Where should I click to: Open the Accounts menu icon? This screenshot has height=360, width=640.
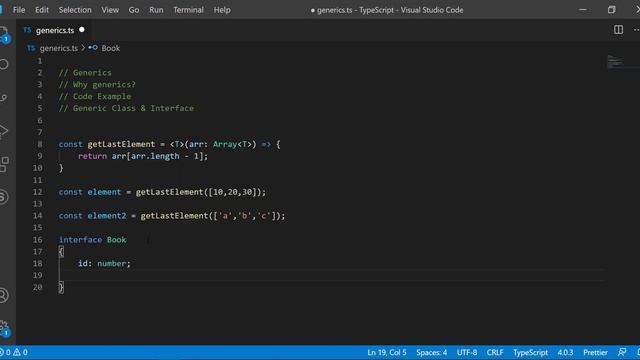[4, 295]
